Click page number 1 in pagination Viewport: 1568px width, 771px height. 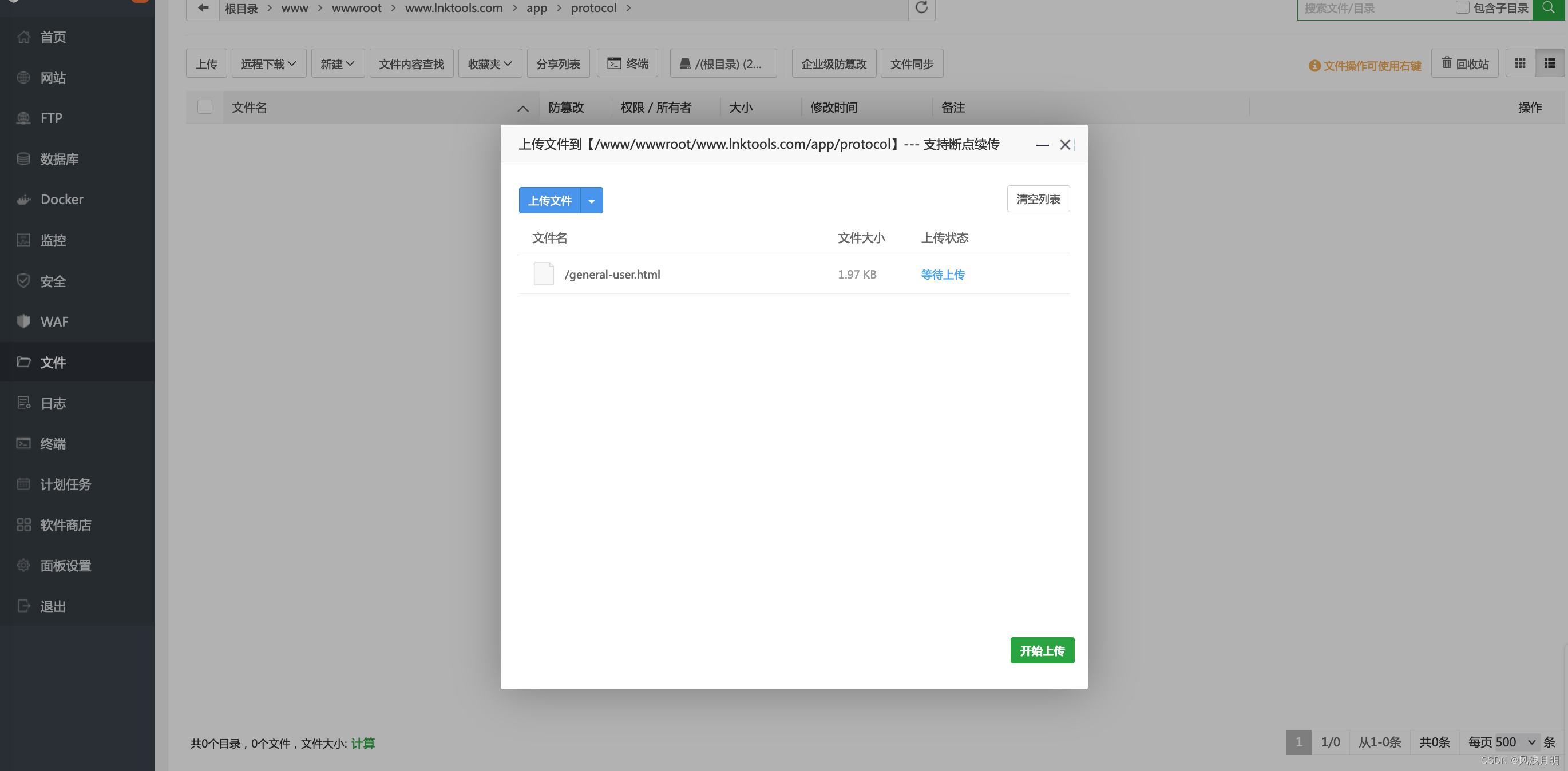point(1298,742)
